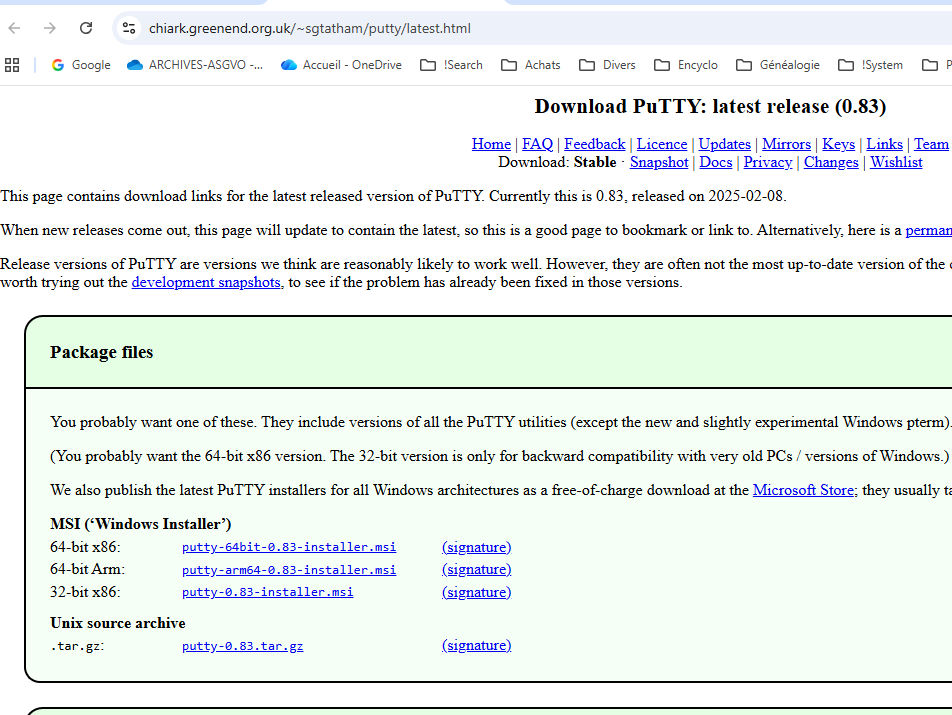Open signature for 64-bit x86 installer
Viewport: 952px width, 715px height.
477,547
